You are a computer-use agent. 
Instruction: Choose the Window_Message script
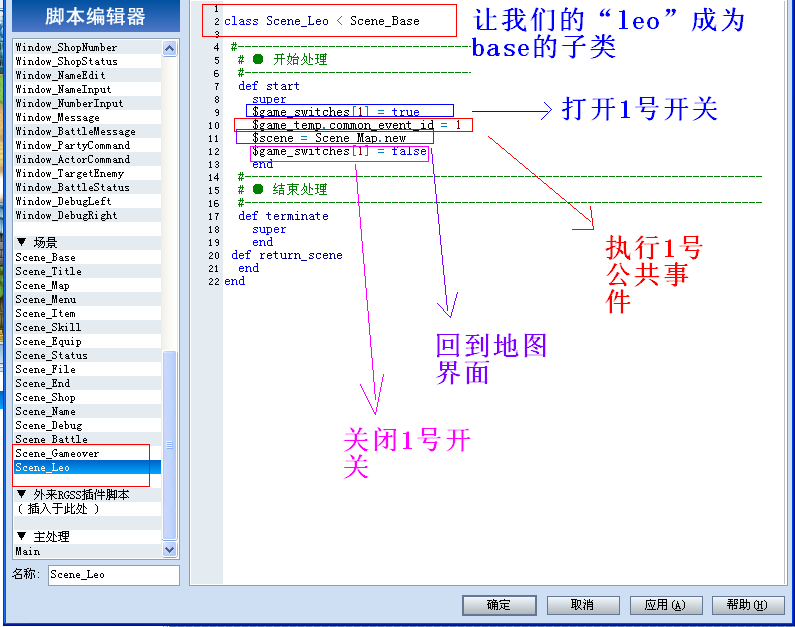click(x=87, y=118)
